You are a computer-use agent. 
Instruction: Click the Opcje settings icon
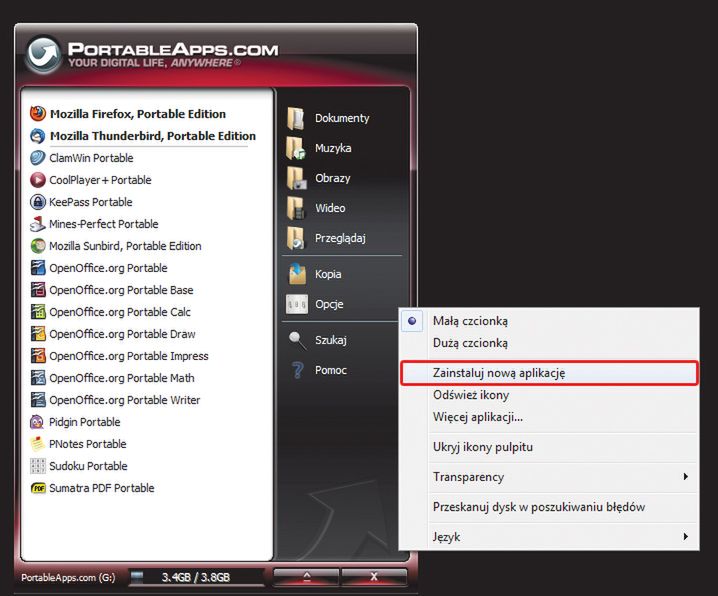(x=297, y=304)
